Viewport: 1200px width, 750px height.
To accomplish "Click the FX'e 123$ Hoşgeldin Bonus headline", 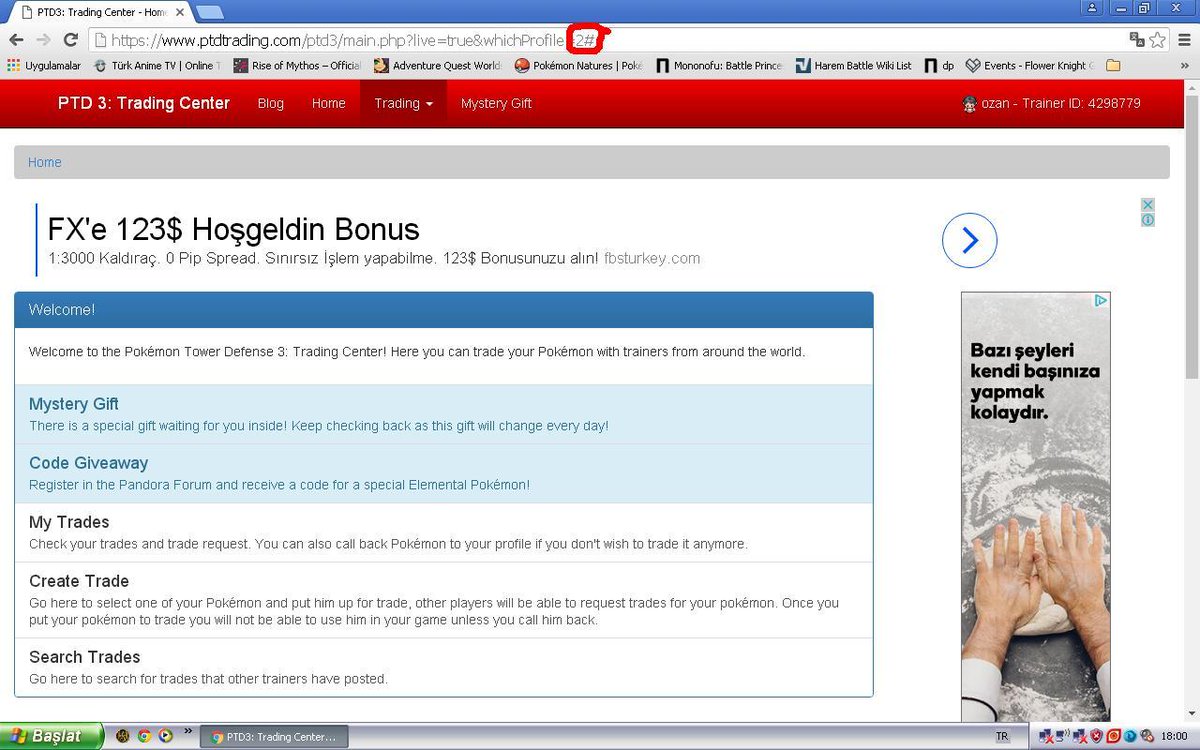I will (x=233, y=229).
